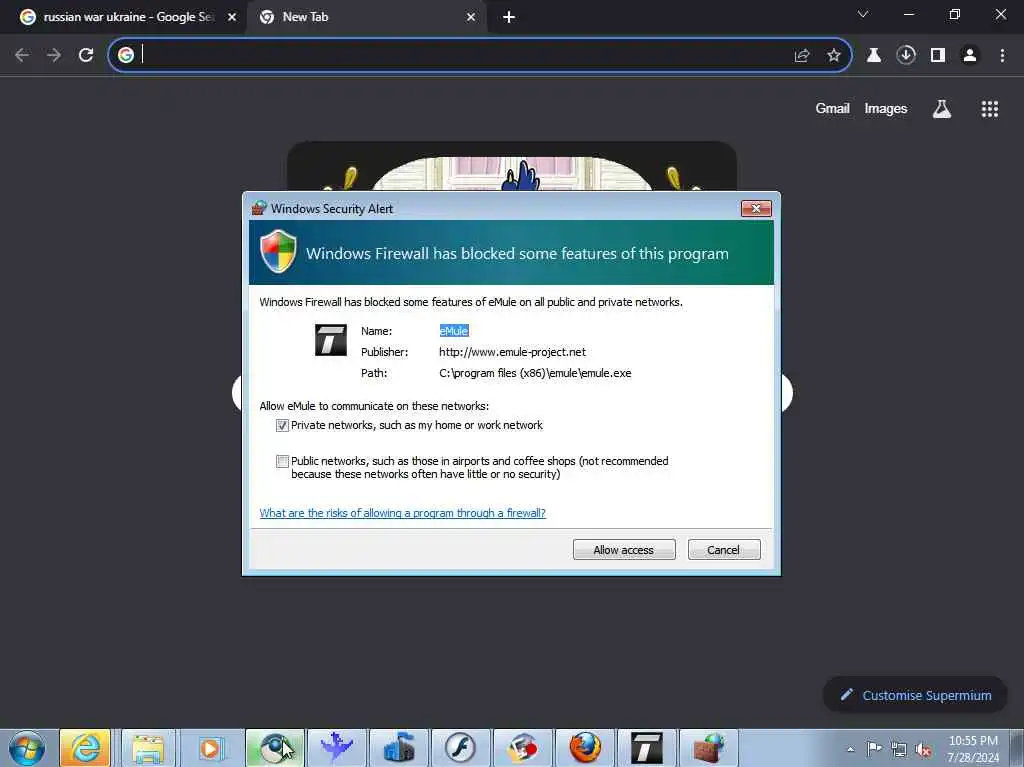Open Flash Player taskbar icon
Image resolution: width=1024 pixels, height=767 pixels.
coord(460,747)
